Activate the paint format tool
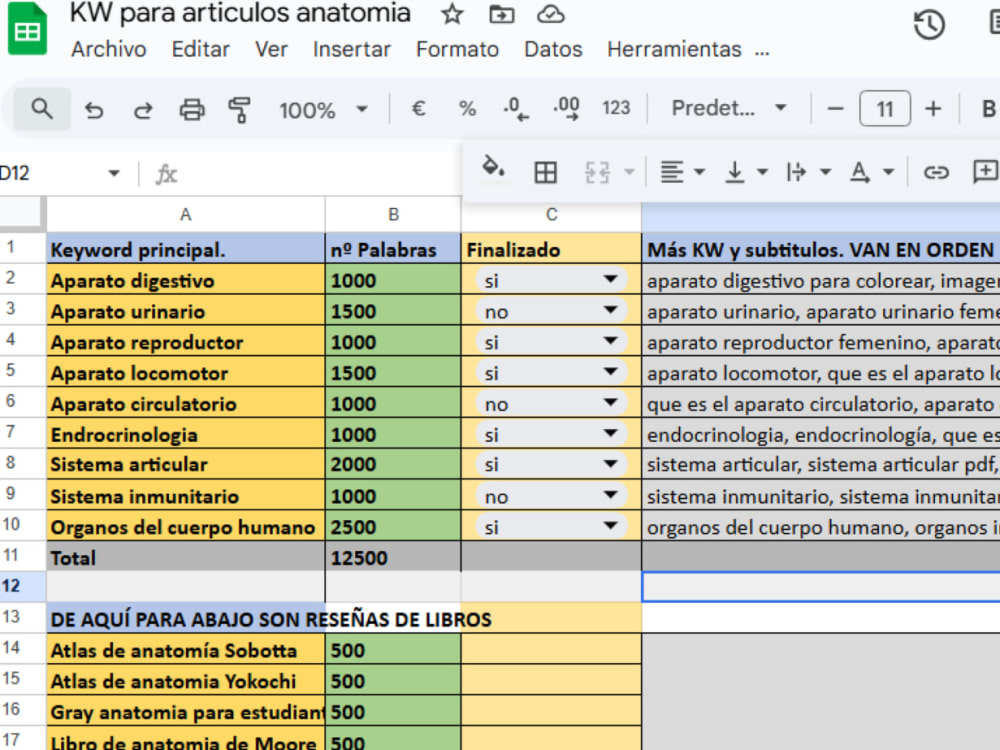The image size is (1000, 750). [x=240, y=110]
